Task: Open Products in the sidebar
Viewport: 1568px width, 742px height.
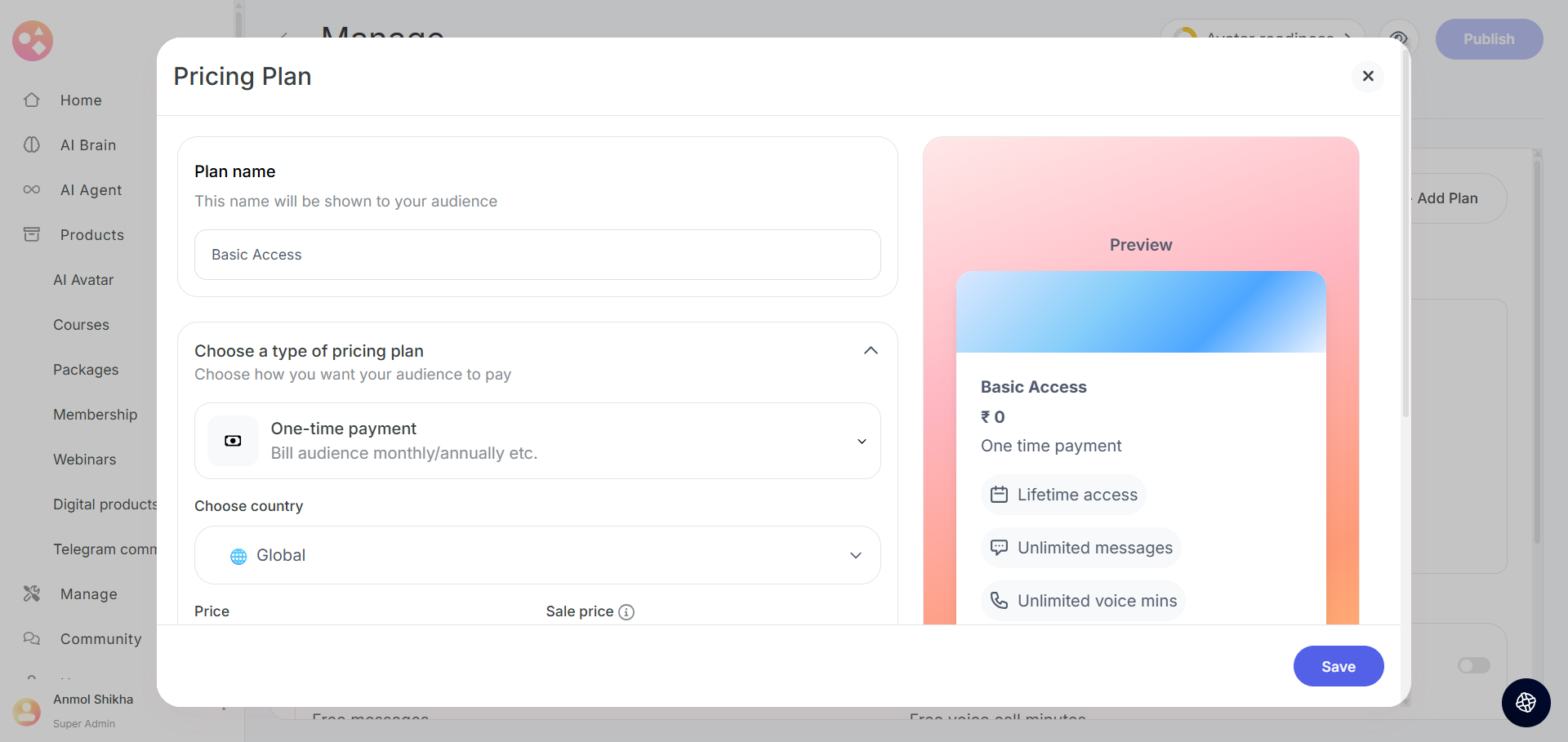Action: (x=92, y=235)
